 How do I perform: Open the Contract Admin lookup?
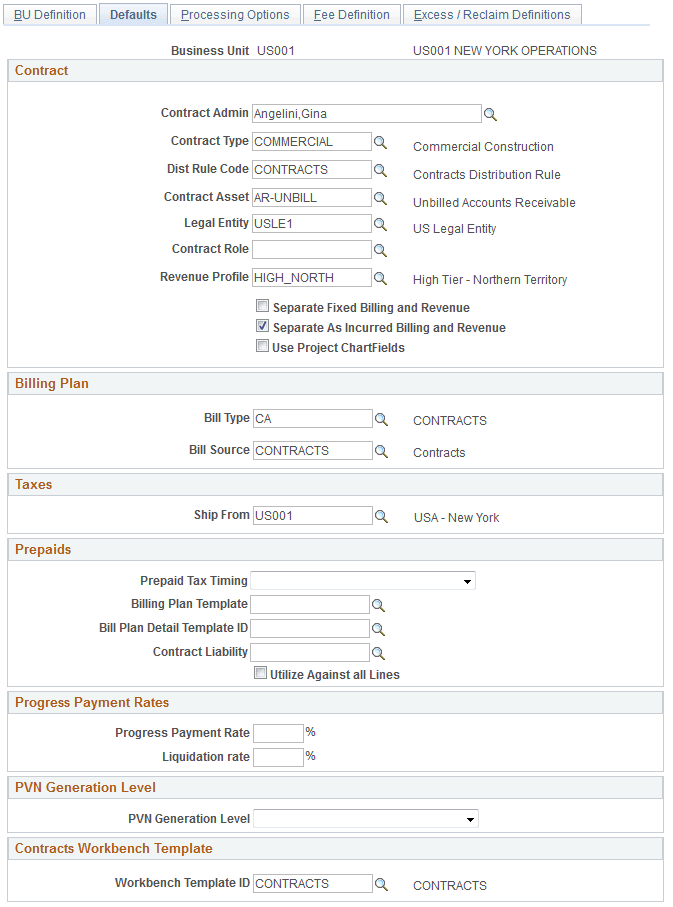tap(490, 113)
